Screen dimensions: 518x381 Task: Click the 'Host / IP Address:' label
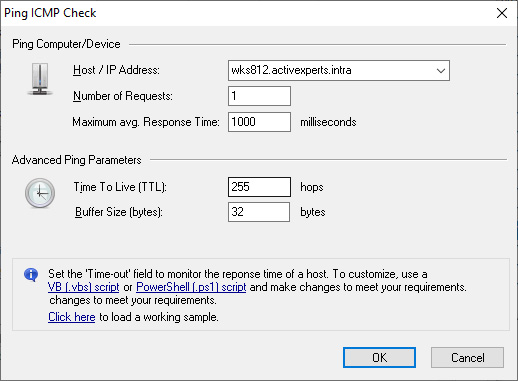tap(116, 70)
